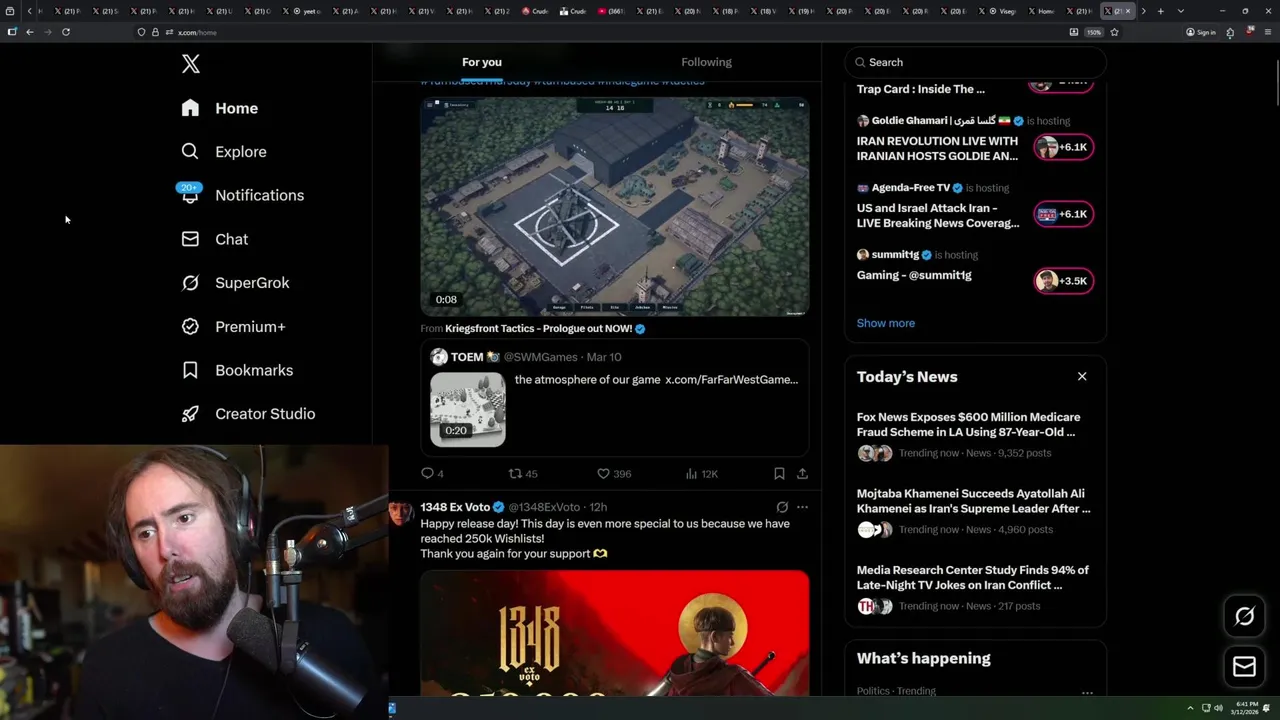Image resolution: width=1280 pixels, height=720 pixels.
Task: Open the Kriegsfront Tactics - Prologue link
Action: 538,329
